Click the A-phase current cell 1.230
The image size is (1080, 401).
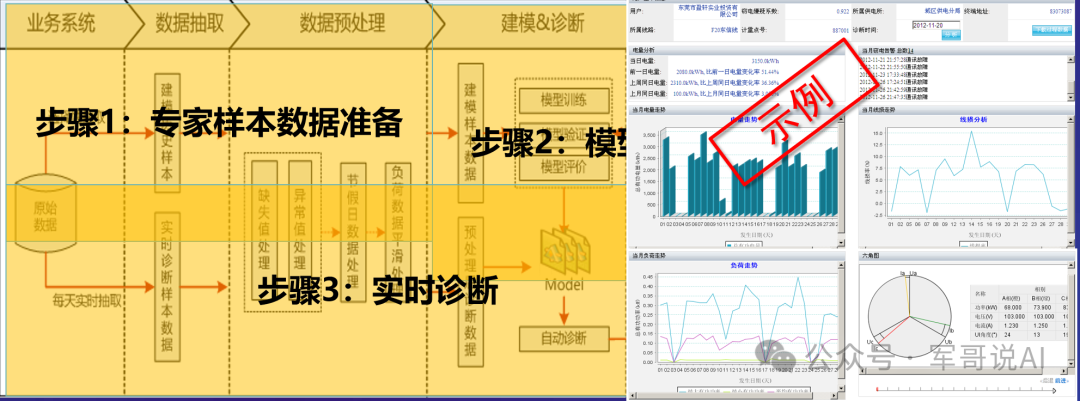(1011, 326)
